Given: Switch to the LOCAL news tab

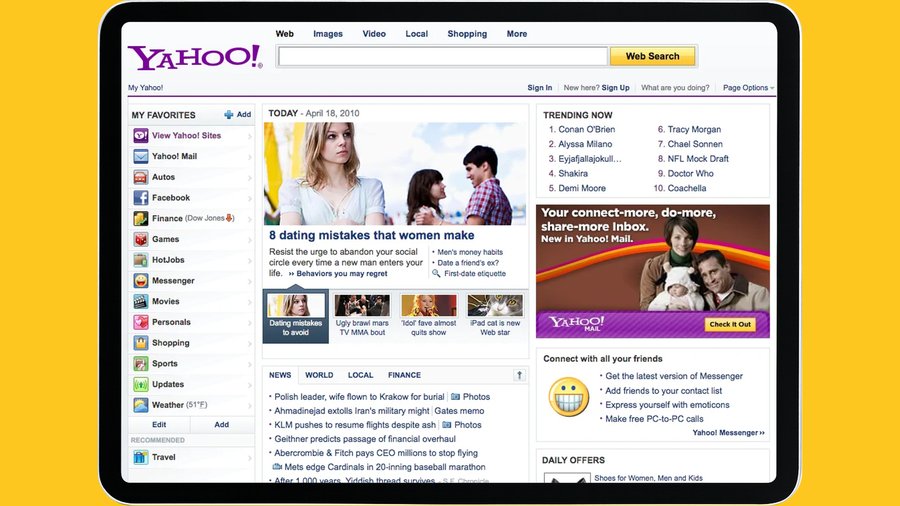Looking at the screenshot, I should (360, 375).
